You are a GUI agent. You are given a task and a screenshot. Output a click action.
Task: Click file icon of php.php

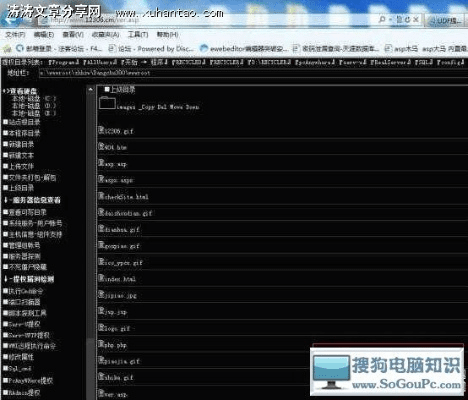(101, 343)
